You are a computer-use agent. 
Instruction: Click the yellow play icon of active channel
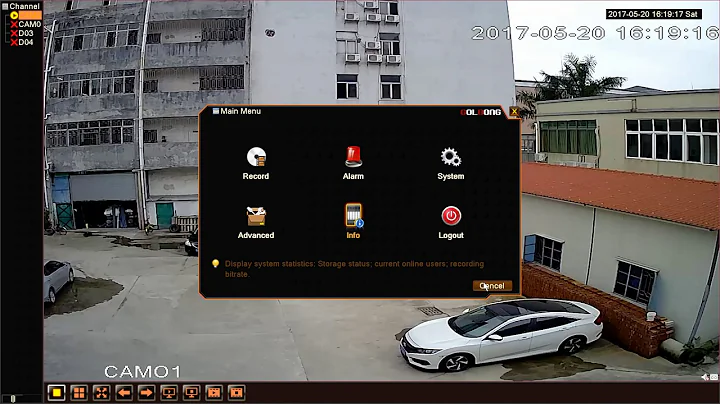14,15
